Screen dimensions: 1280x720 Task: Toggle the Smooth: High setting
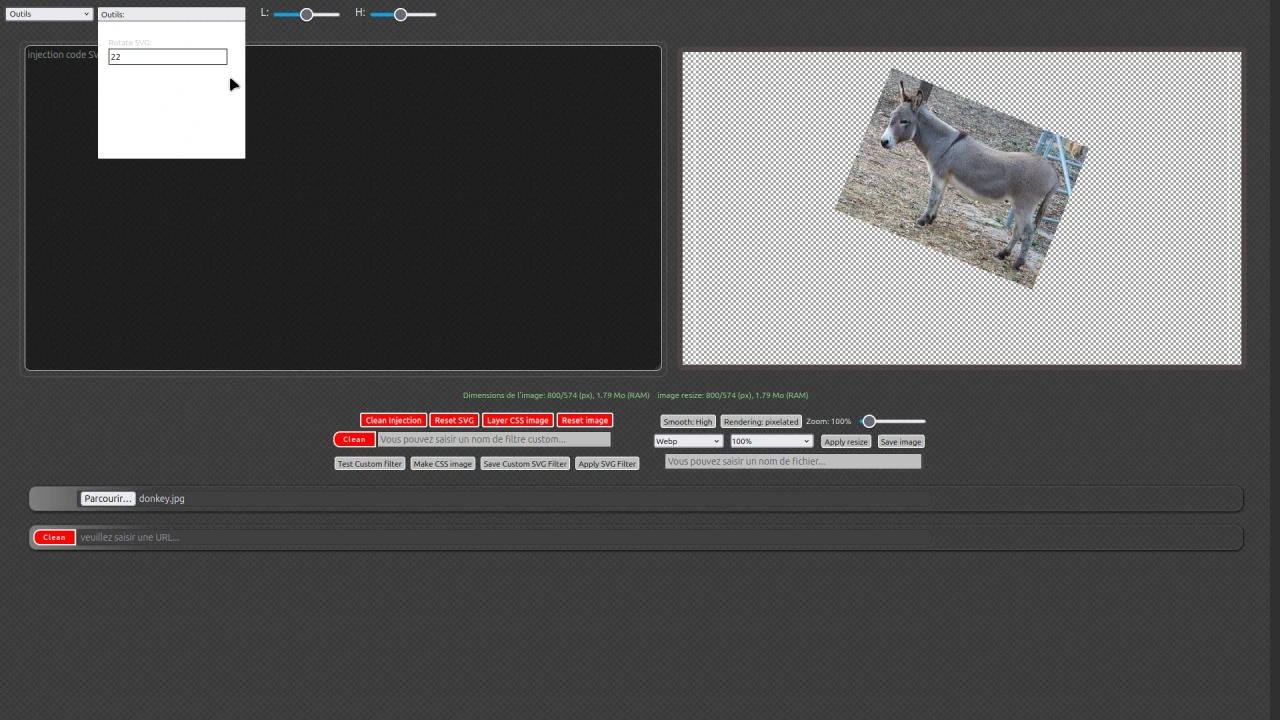687,421
